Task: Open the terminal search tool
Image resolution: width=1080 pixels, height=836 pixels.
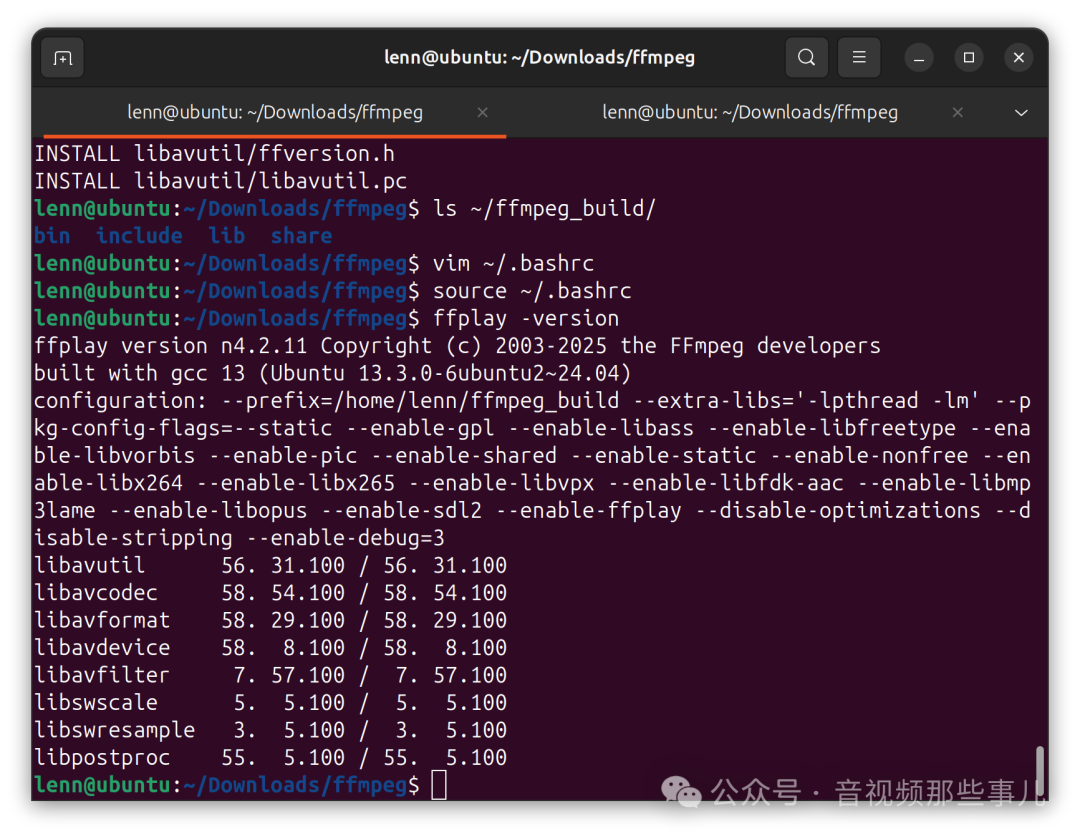Action: coord(807,57)
